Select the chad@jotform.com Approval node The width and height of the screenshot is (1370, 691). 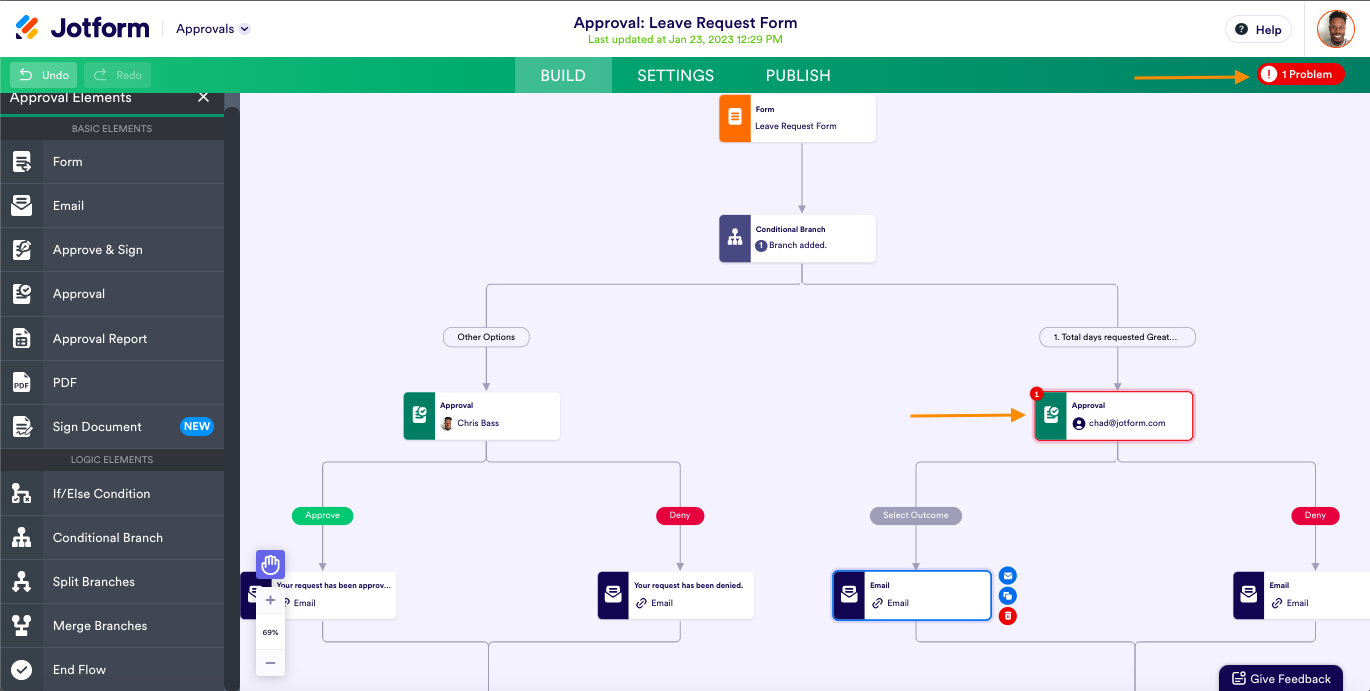[x=1114, y=415]
